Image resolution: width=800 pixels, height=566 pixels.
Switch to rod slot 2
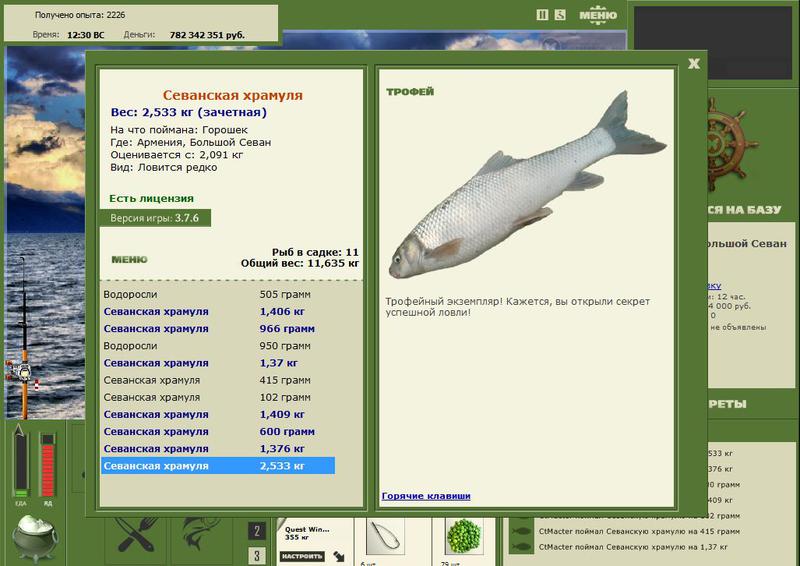(257, 531)
